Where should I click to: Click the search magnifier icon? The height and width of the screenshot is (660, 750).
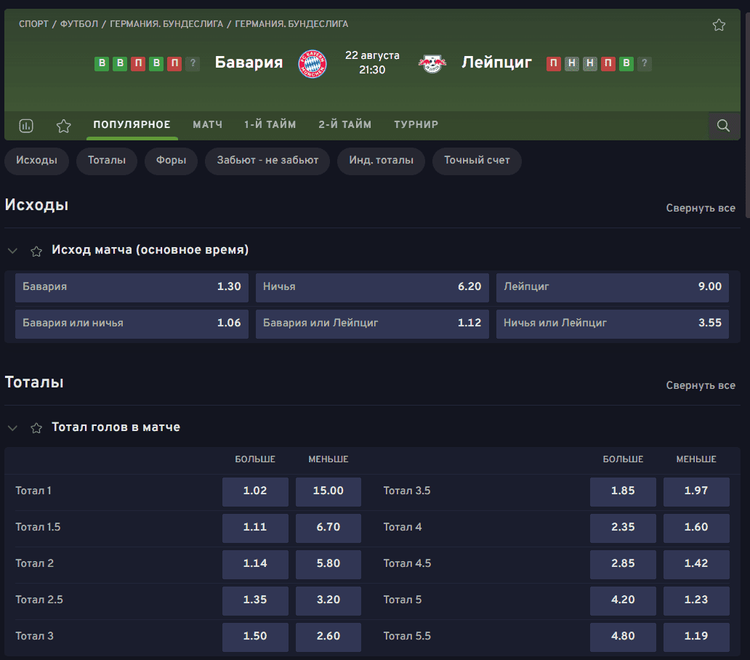(723, 126)
